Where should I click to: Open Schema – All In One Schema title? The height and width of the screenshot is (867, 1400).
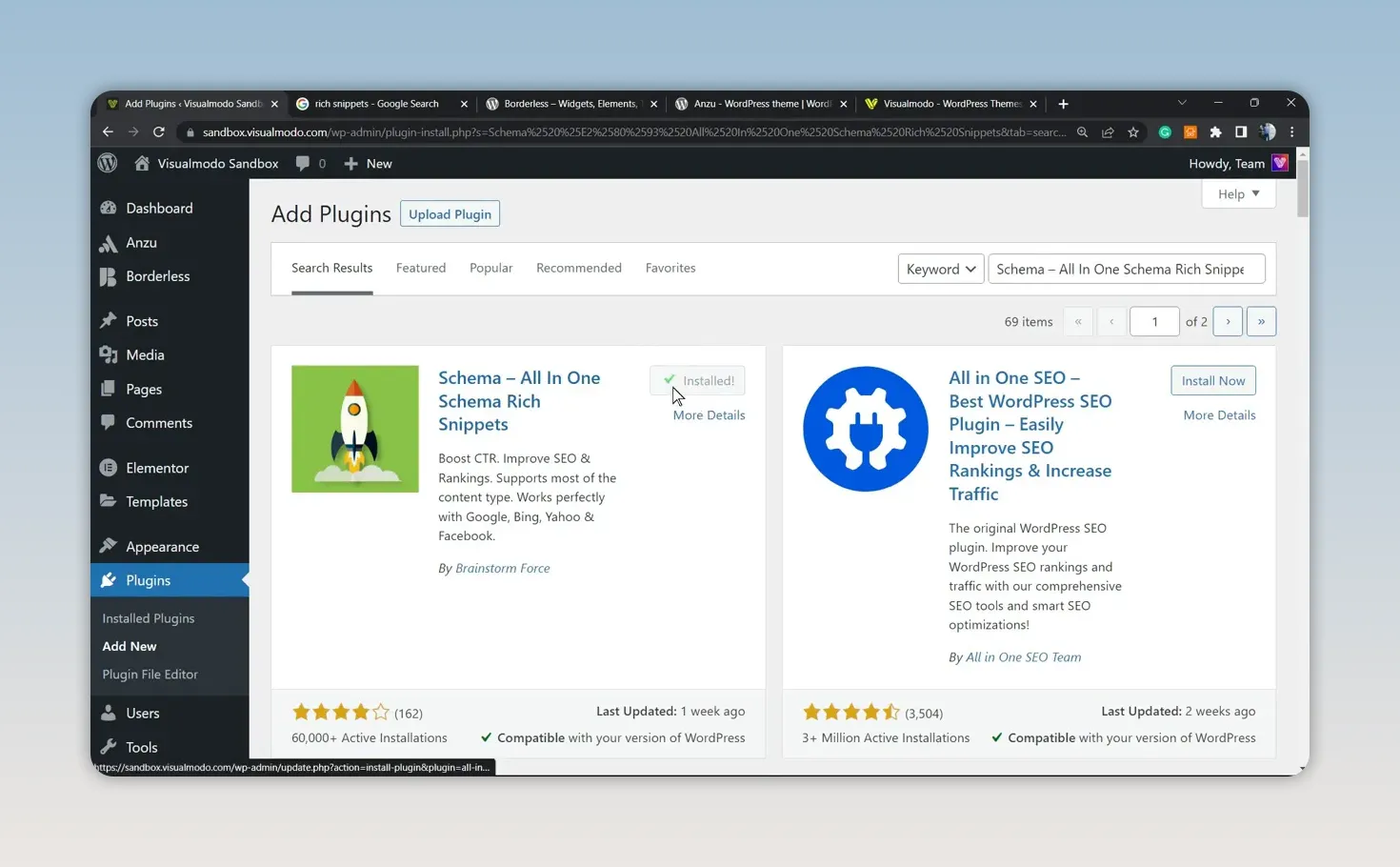pos(519,401)
